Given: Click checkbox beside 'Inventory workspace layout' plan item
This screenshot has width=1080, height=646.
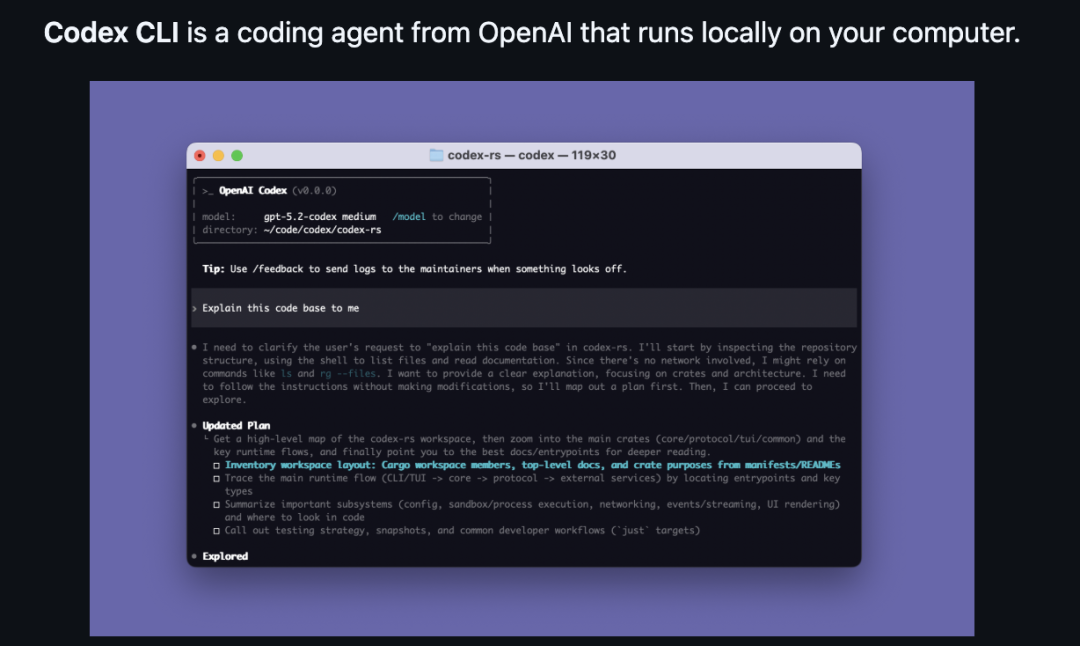Looking at the screenshot, I should coord(216,466).
